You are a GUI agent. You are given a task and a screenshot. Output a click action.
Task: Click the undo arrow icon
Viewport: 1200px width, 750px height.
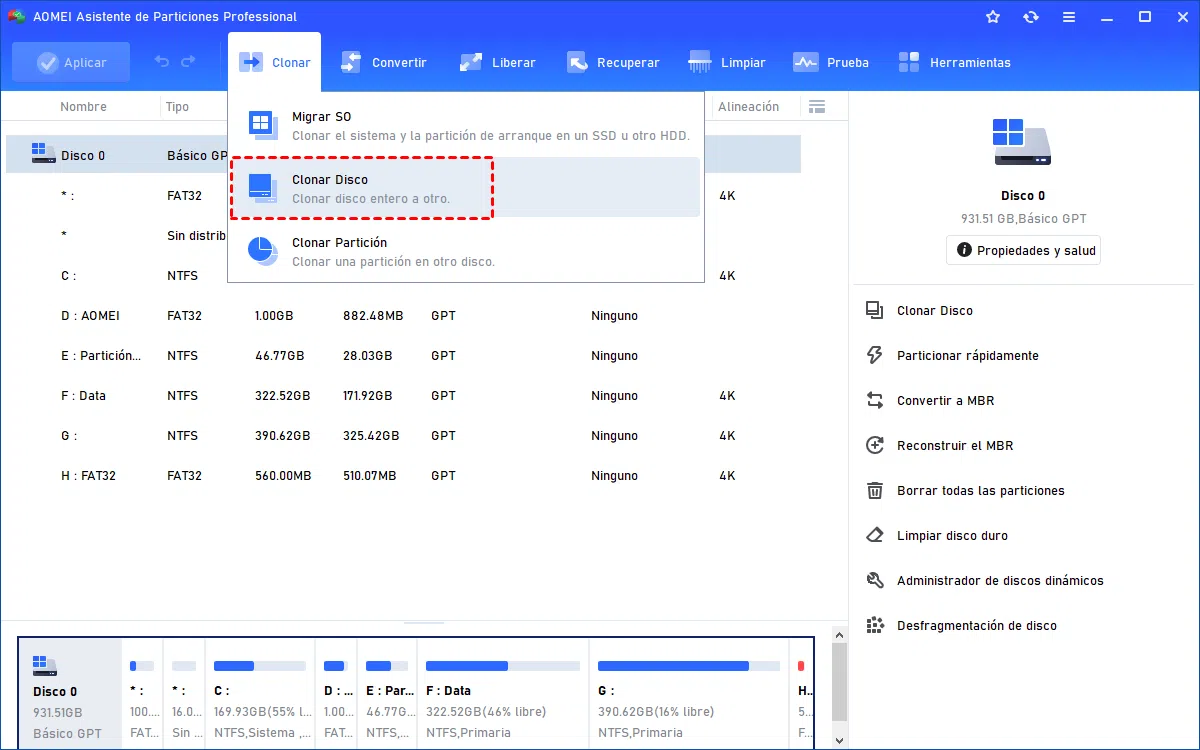click(162, 62)
